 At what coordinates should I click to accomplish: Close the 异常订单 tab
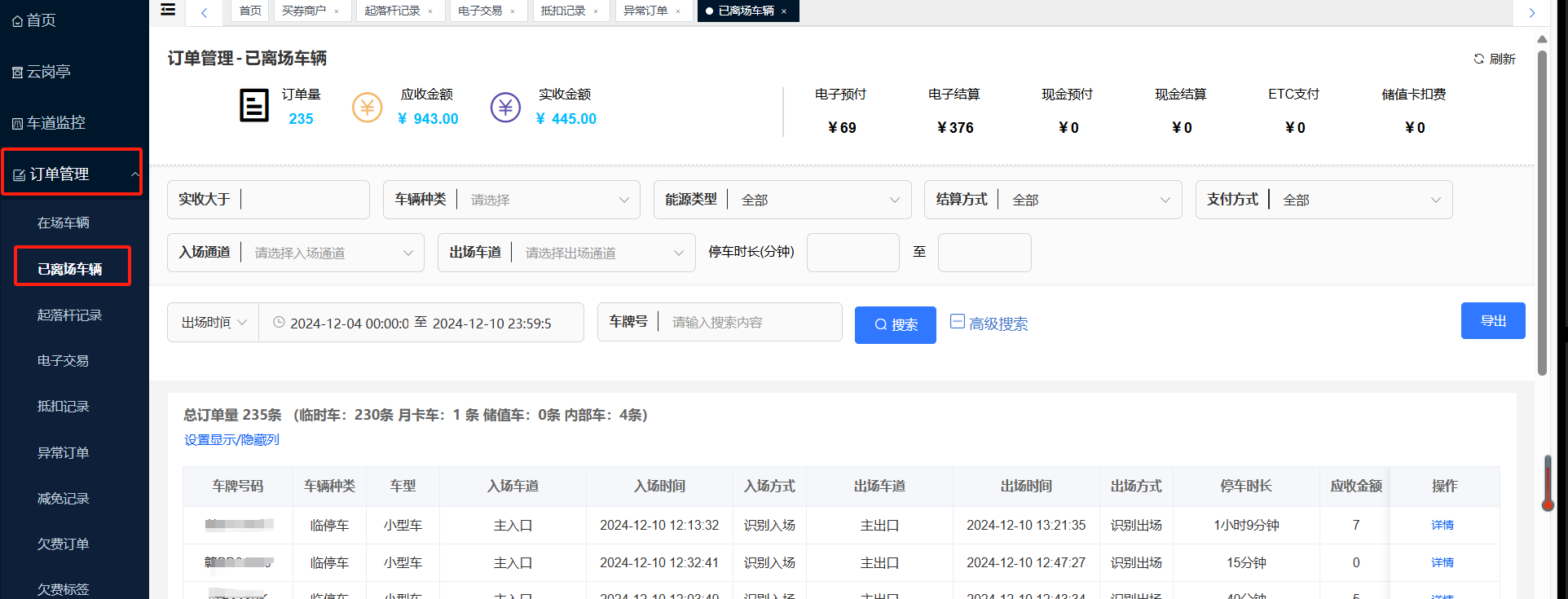tap(678, 11)
